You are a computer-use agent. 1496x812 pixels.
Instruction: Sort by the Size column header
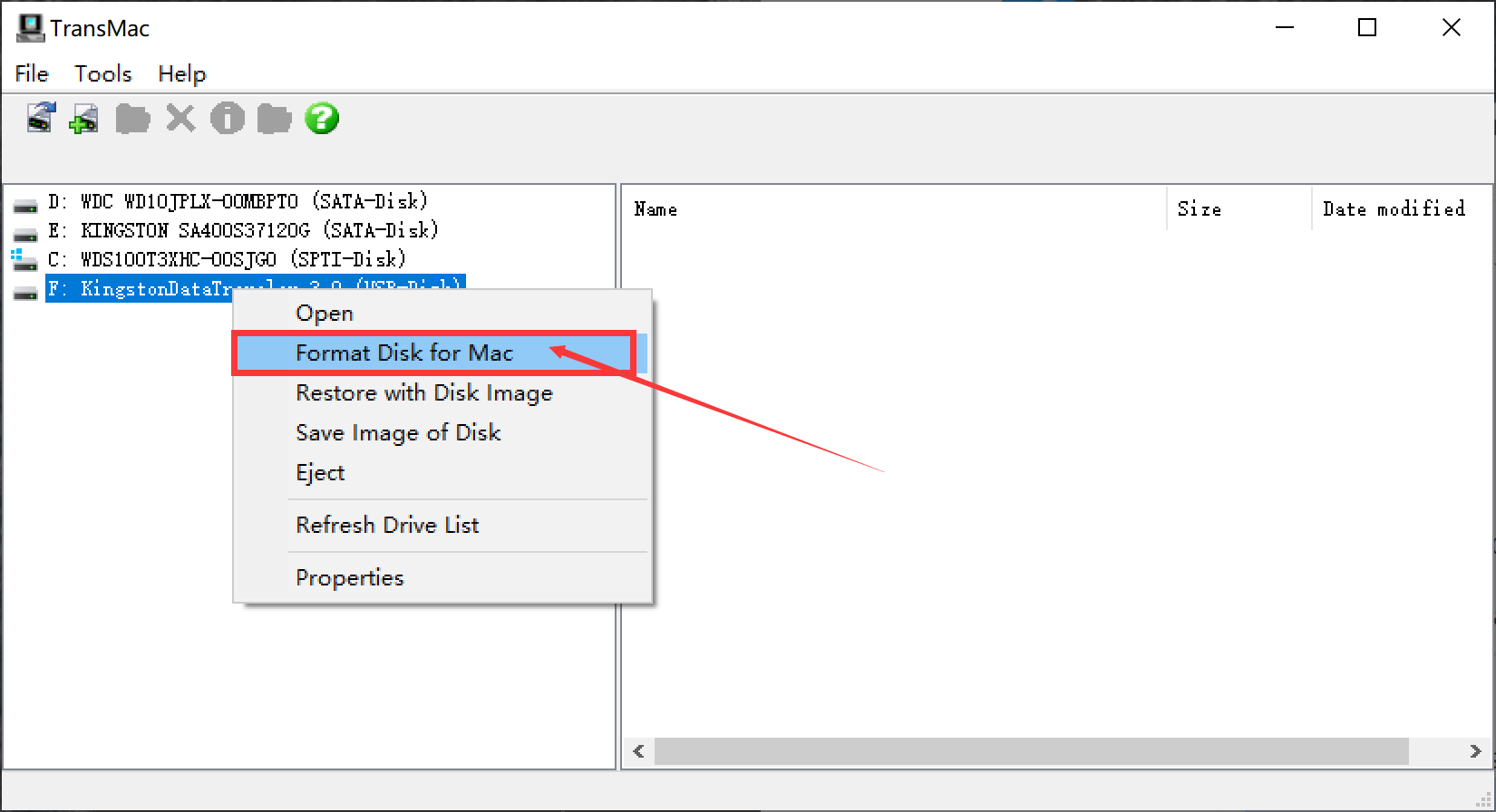(1239, 209)
